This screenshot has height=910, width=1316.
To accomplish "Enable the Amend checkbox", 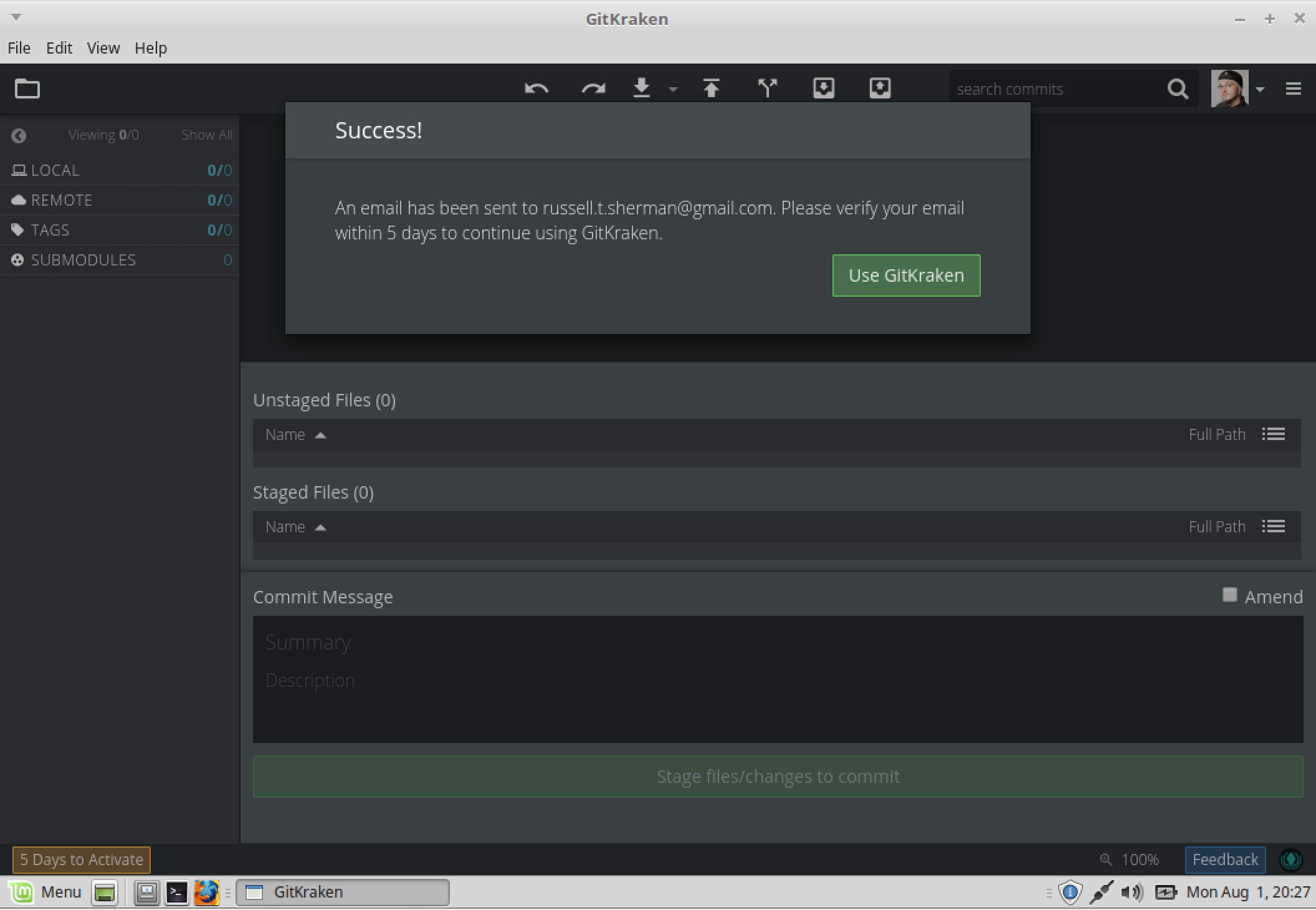I will click(x=1229, y=595).
